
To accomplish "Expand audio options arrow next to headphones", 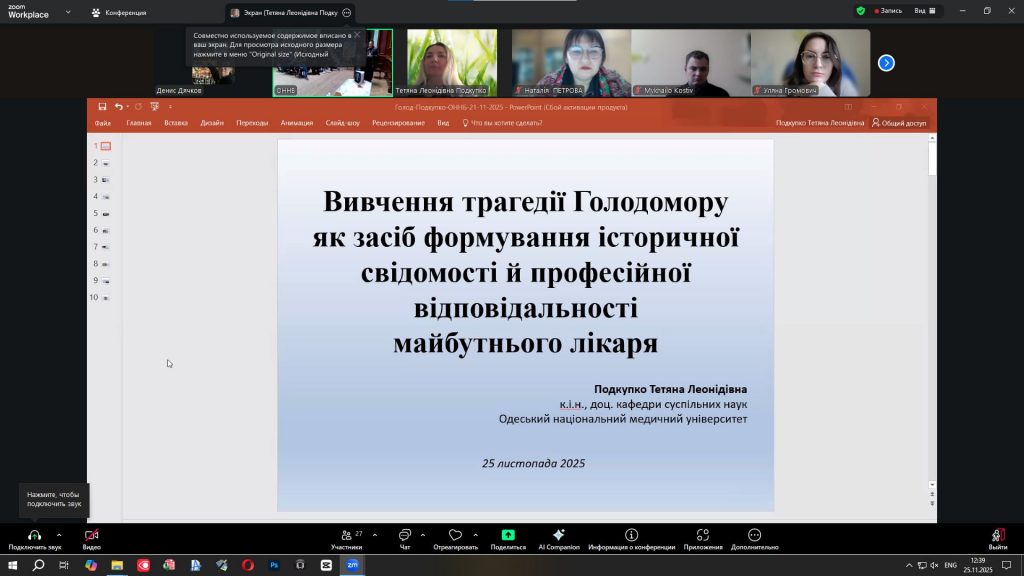I will point(59,535).
